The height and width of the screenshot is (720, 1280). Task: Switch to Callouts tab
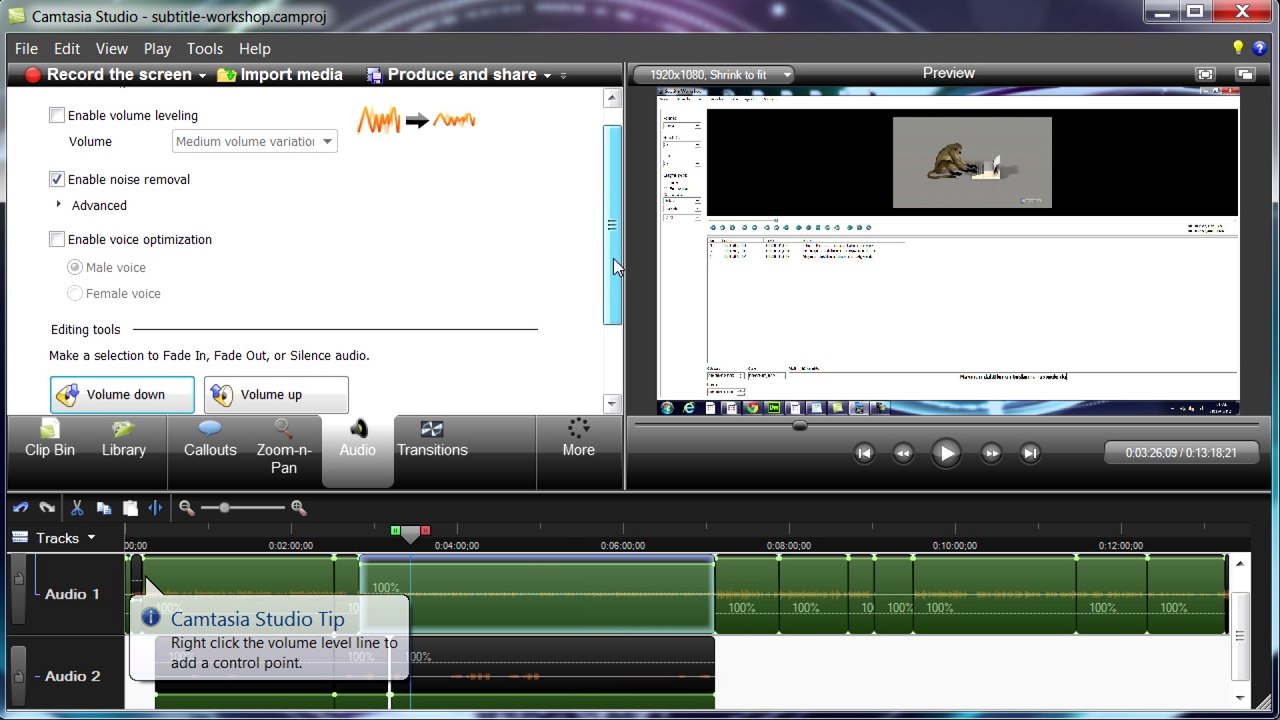210,440
